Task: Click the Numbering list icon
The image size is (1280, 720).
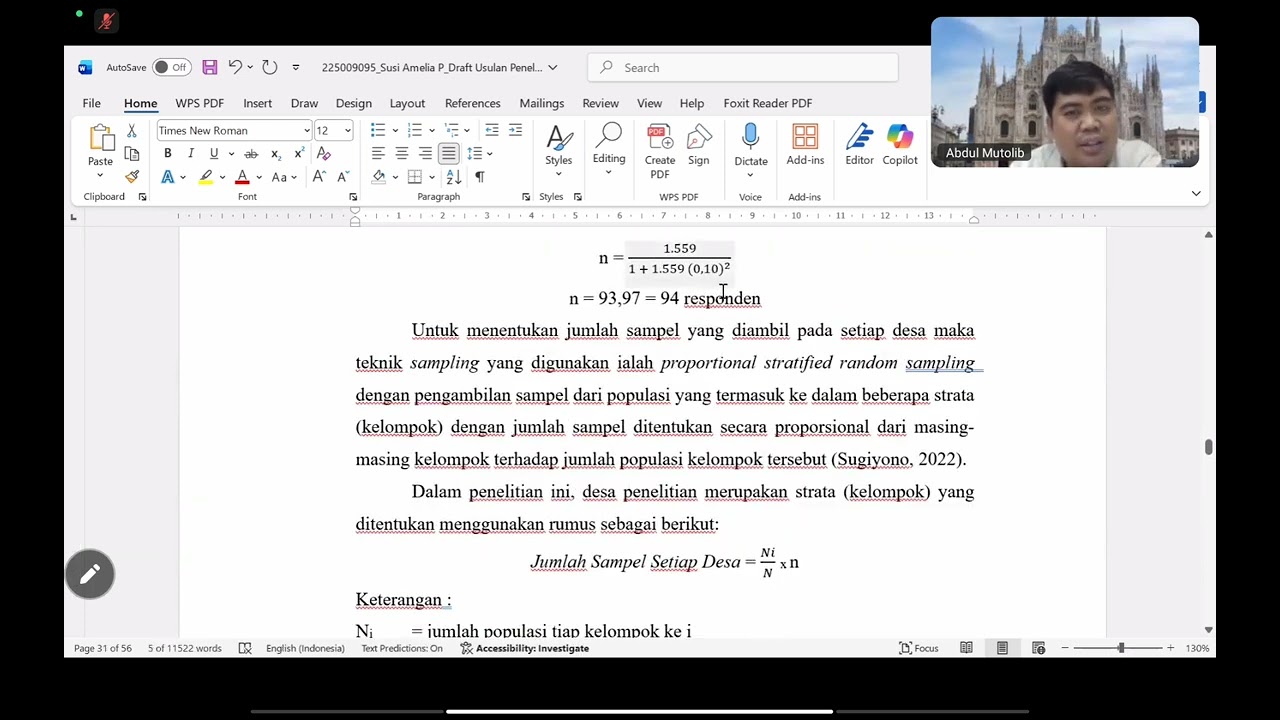Action: (415, 131)
